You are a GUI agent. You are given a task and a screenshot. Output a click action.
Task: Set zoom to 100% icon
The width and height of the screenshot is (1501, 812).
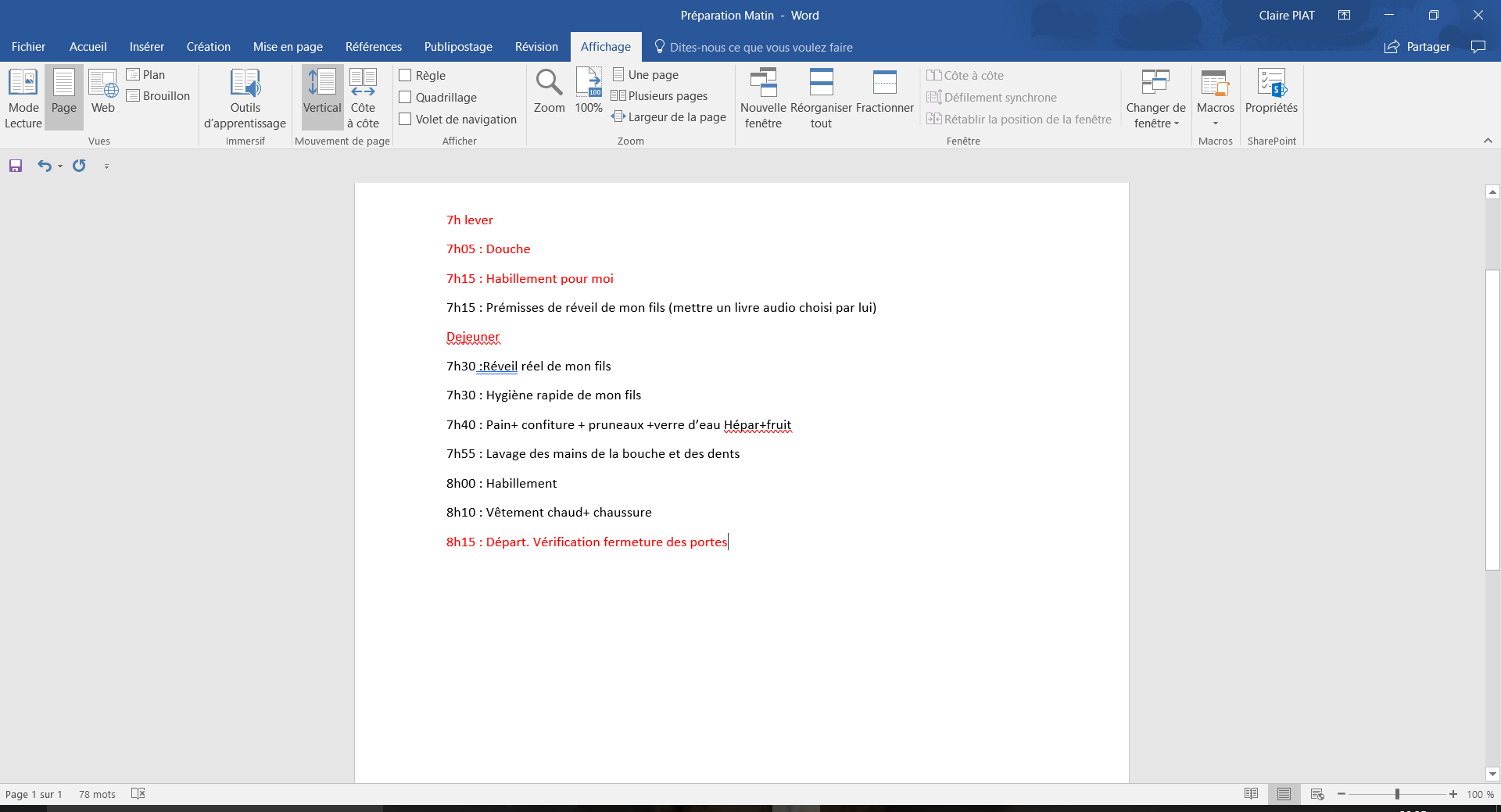point(589,91)
